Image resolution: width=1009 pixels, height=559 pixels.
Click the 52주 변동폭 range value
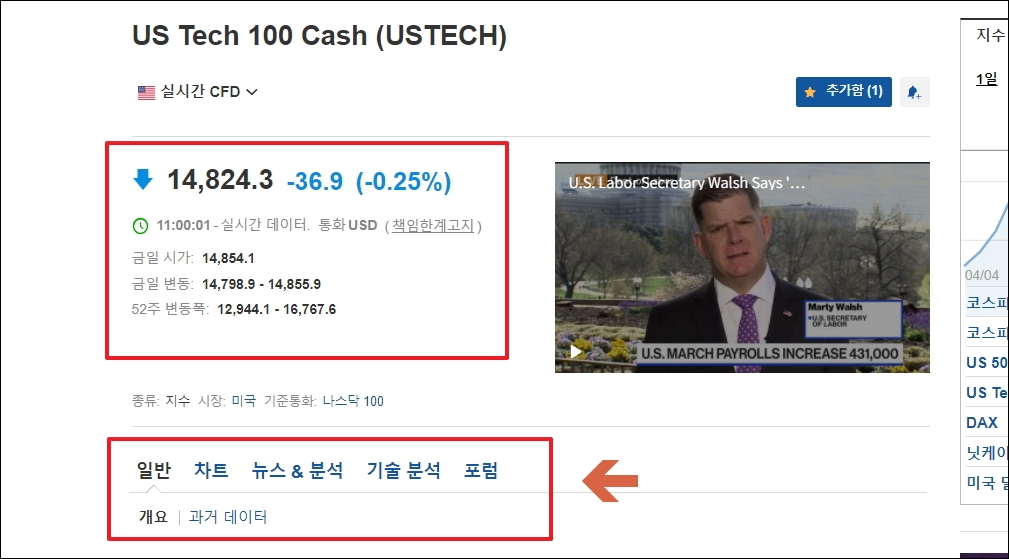click(x=277, y=309)
